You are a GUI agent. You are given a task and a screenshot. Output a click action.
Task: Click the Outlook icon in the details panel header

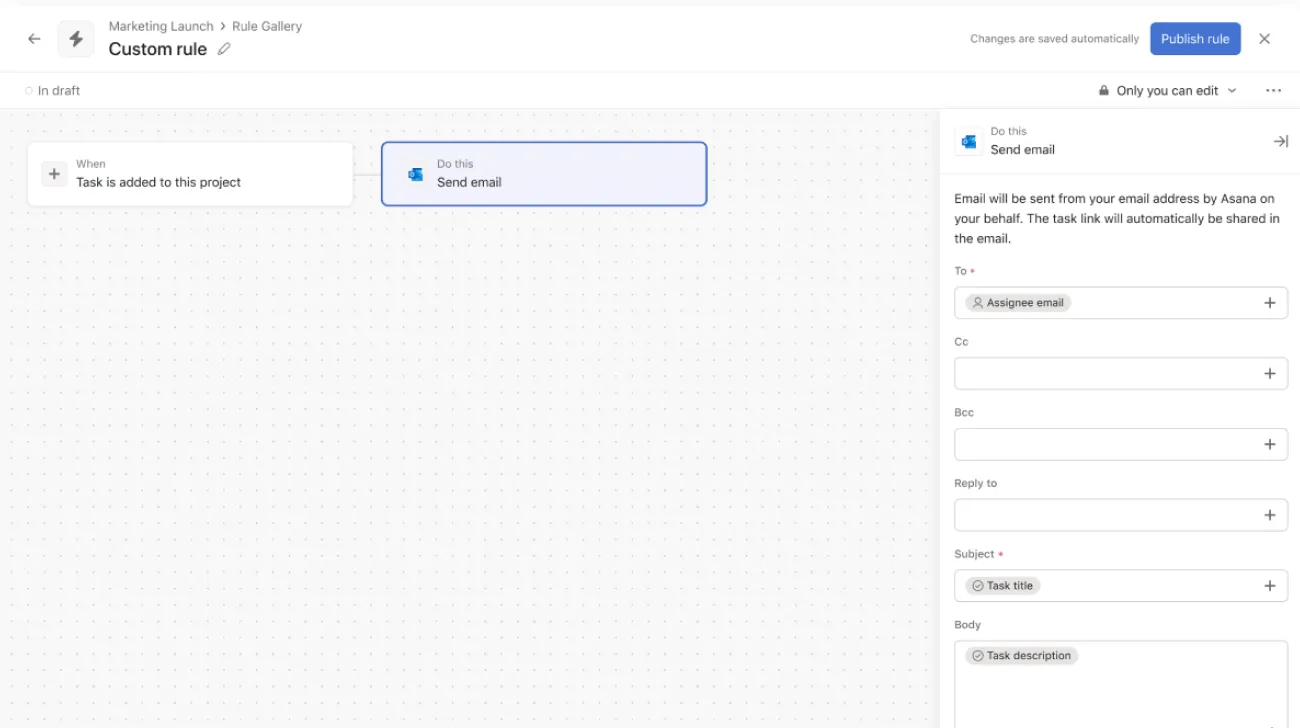click(968, 141)
